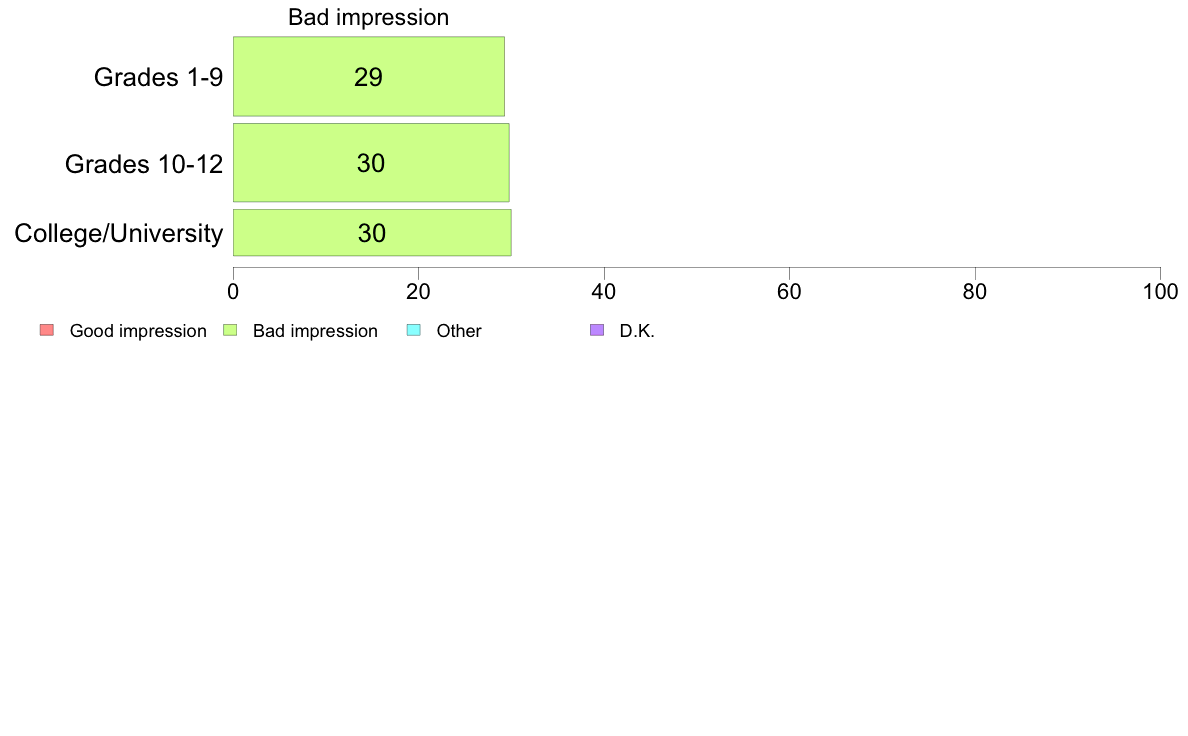Click the Other cyan legend swatch
Screen dimensions: 1188x736
pos(414,330)
